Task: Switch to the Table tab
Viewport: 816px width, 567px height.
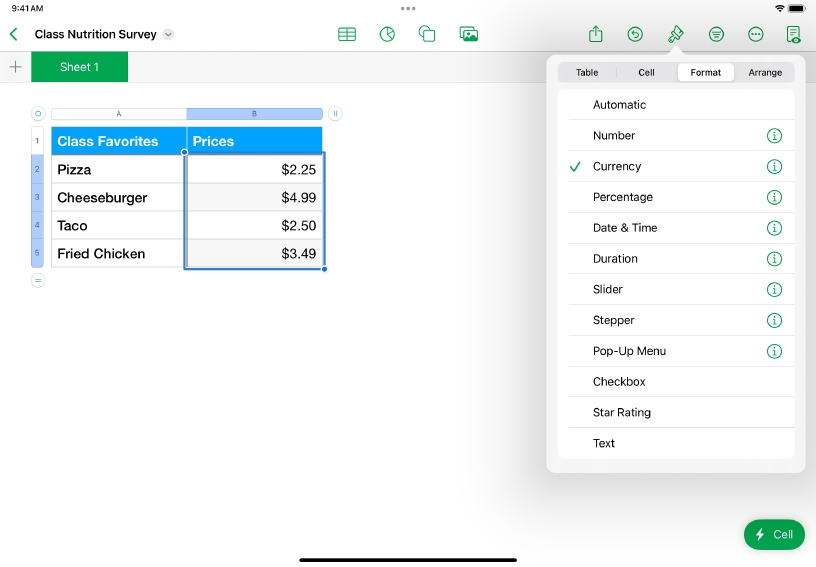Action: tap(587, 73)
